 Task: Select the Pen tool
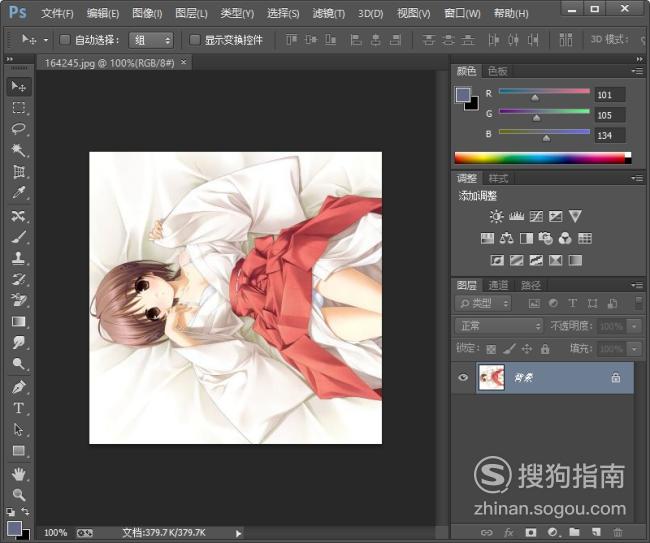tap(19, 387)
